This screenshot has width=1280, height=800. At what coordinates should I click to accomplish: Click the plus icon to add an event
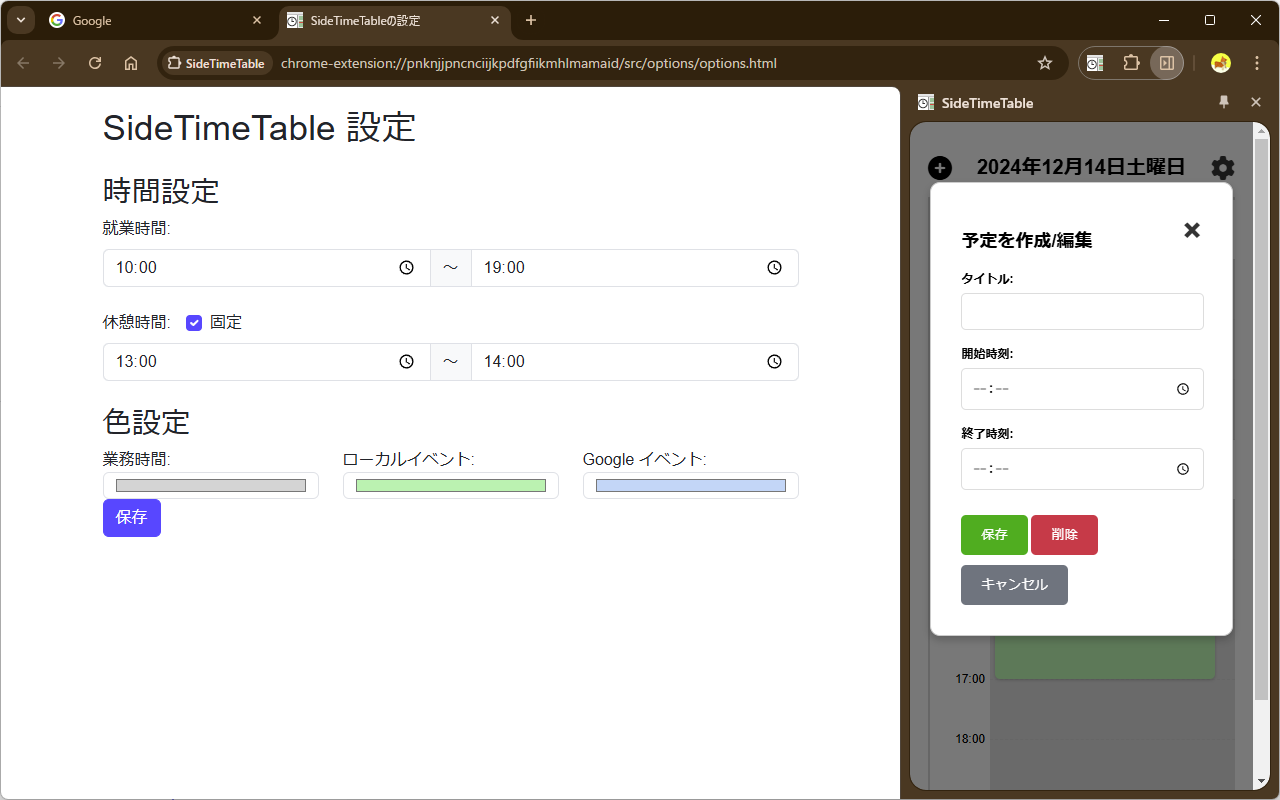(939, 167)
